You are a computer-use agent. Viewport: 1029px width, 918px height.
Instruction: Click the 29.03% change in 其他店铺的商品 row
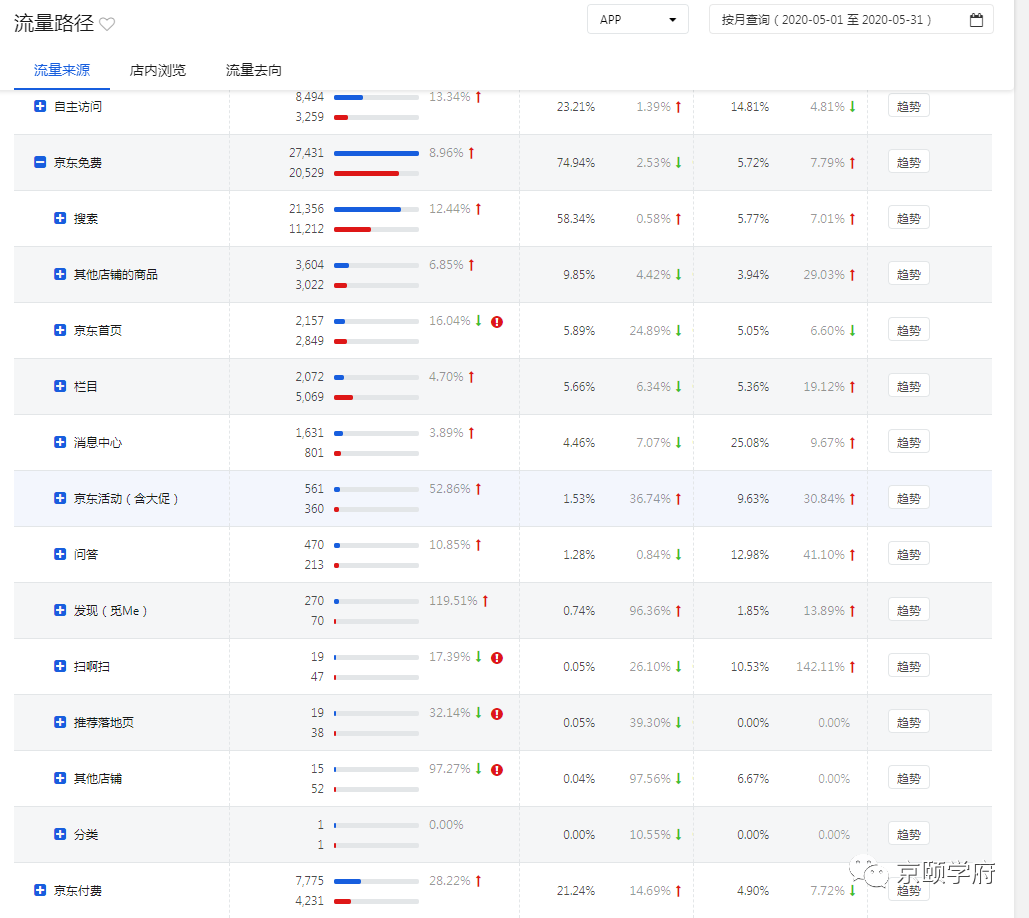824,275
